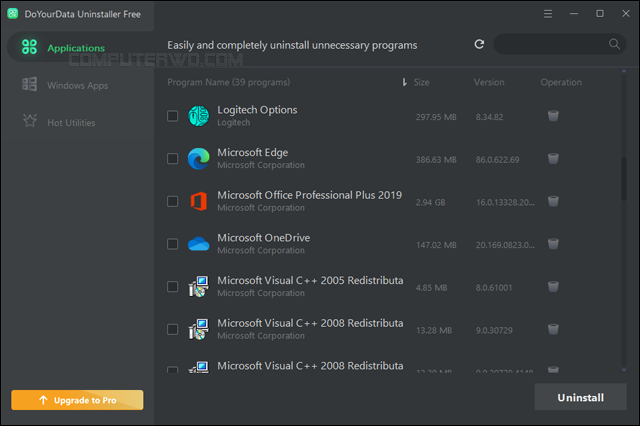Click the Windows Apps logo icon
The image size is (640, 426).
tap(29, 84)
